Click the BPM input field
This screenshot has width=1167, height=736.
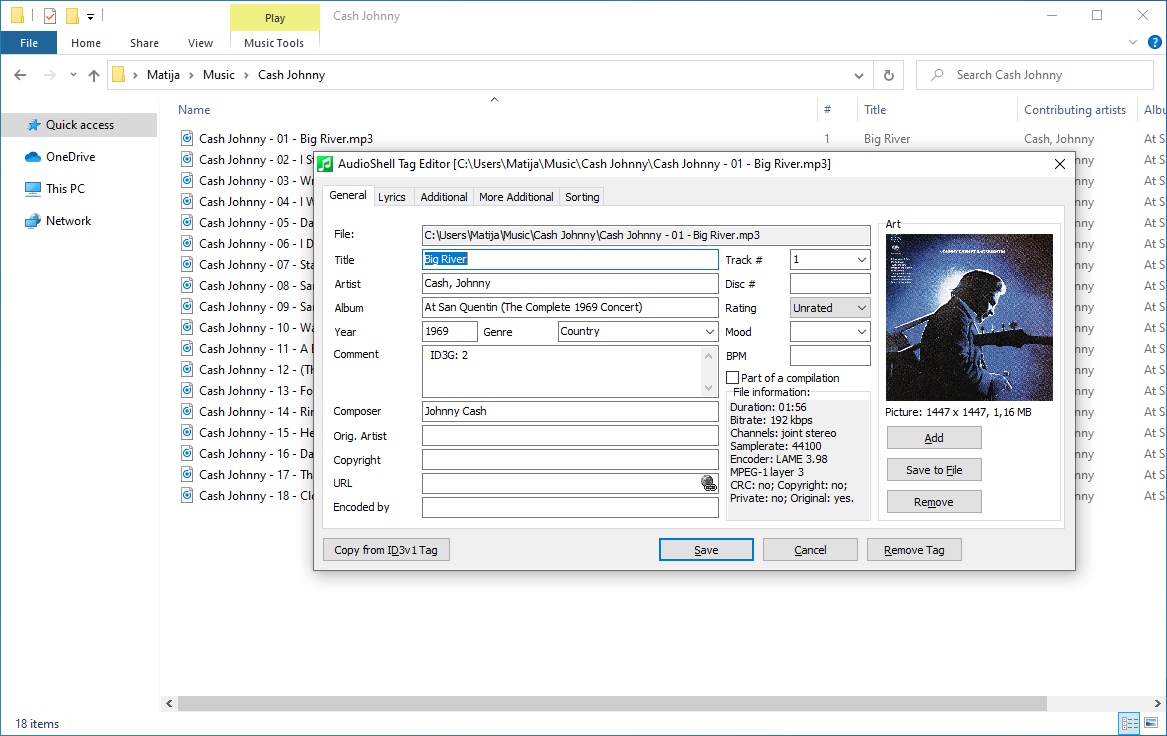[830, 356]
